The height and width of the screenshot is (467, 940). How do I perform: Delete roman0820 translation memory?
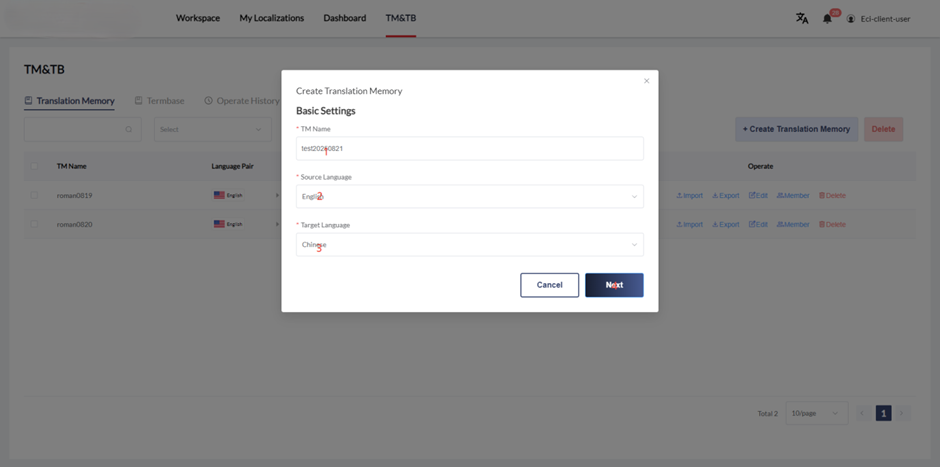point(832,224)
